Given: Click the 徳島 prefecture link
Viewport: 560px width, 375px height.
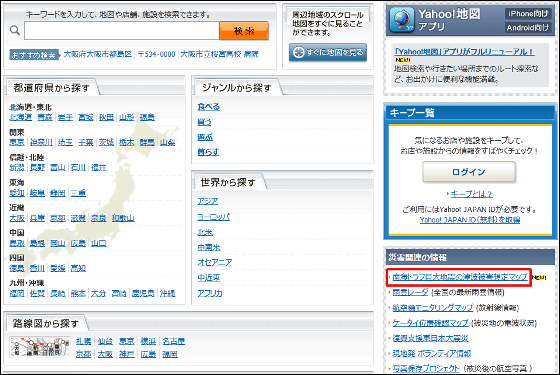Looking at the screenshot, I should pos(17,268).
